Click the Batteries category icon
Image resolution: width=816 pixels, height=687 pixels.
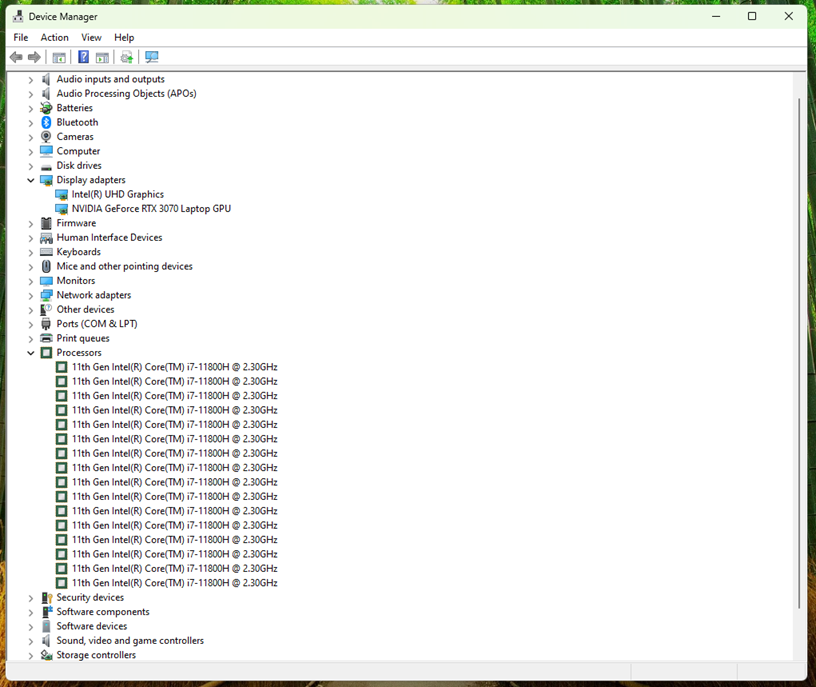(x=46, y=108)
